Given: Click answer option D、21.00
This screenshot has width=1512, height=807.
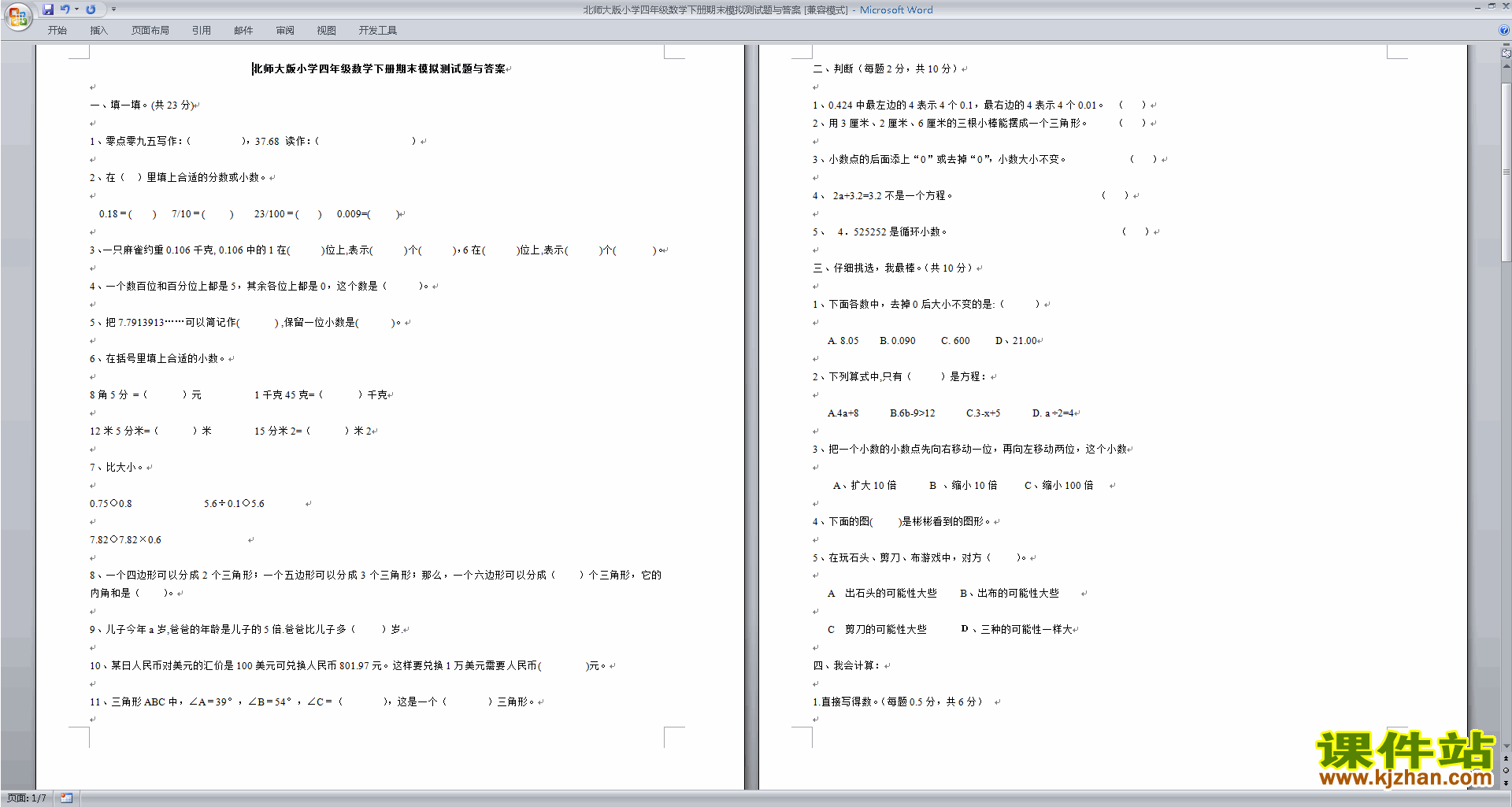Looking at the screenshot, I should [x=1016, y=341].
